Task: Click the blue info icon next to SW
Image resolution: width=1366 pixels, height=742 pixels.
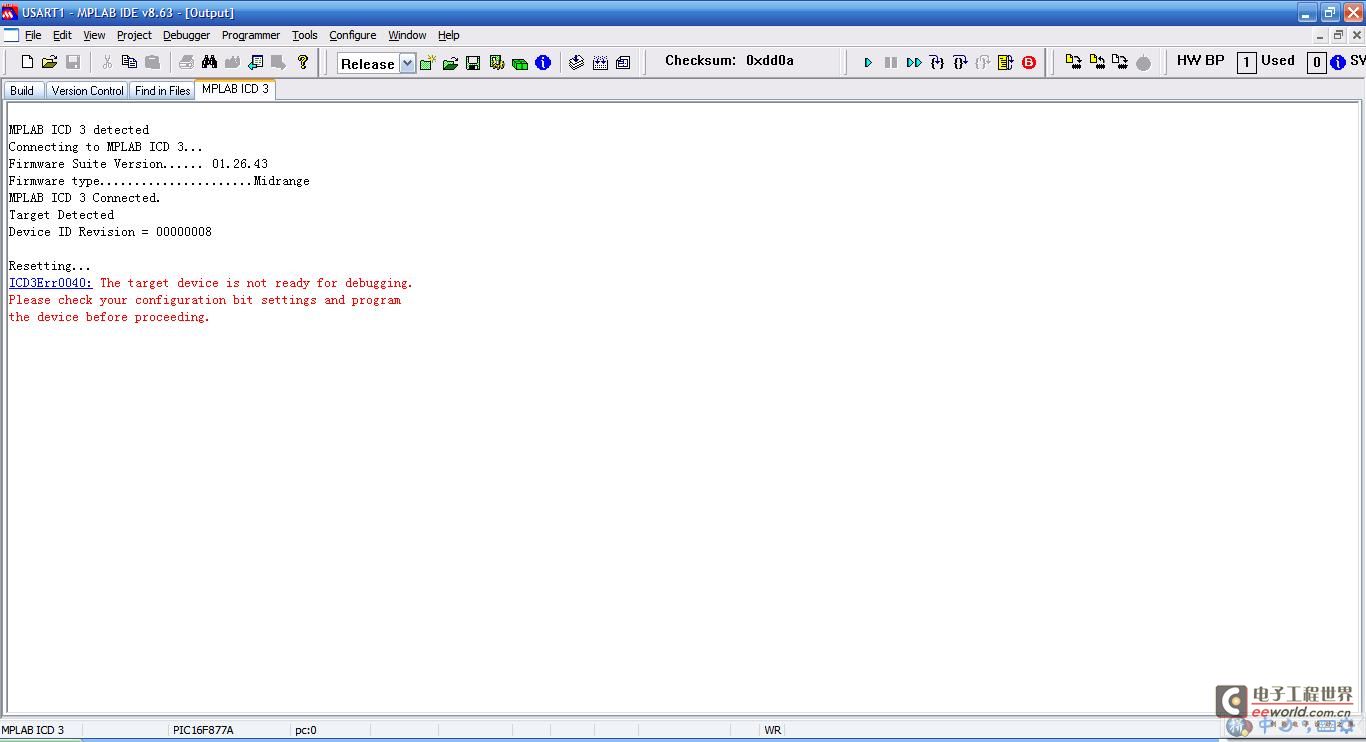Action: tap(1338, 62)
